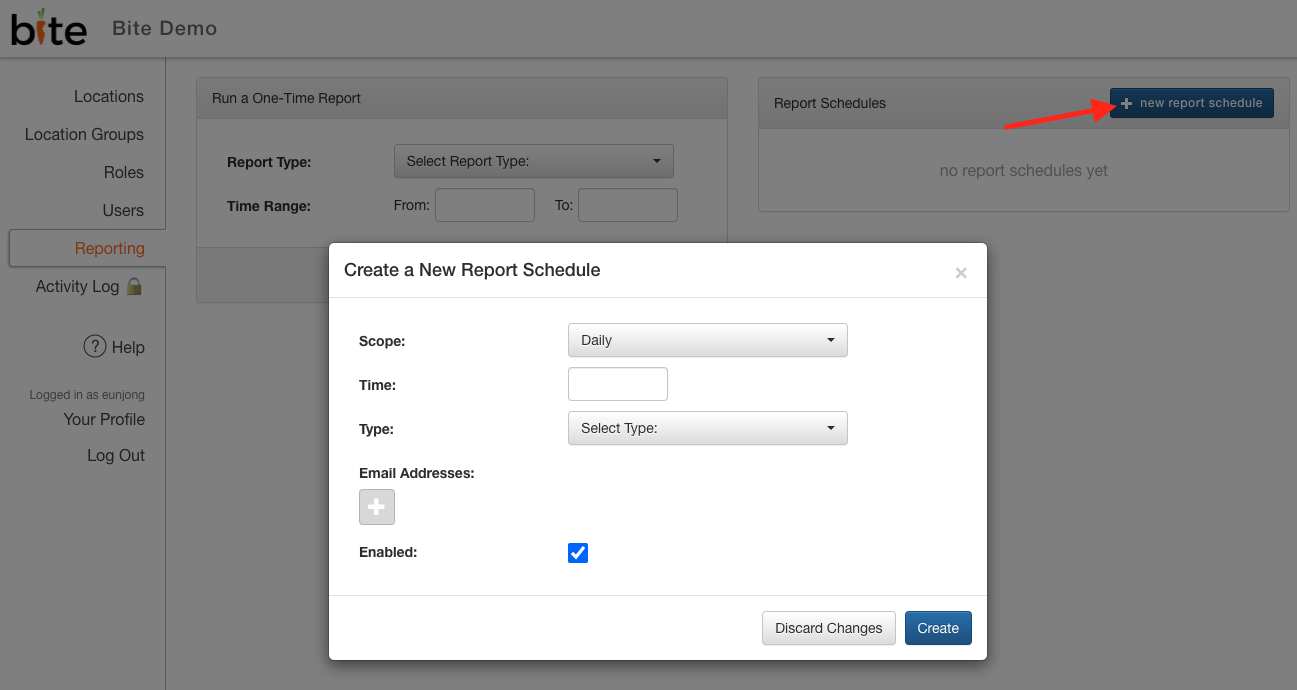Image resolution: width=1297 pixels, height=690 pixels.
Task: Go to Roles in the sidebar
Action: (x=124, y=172)
